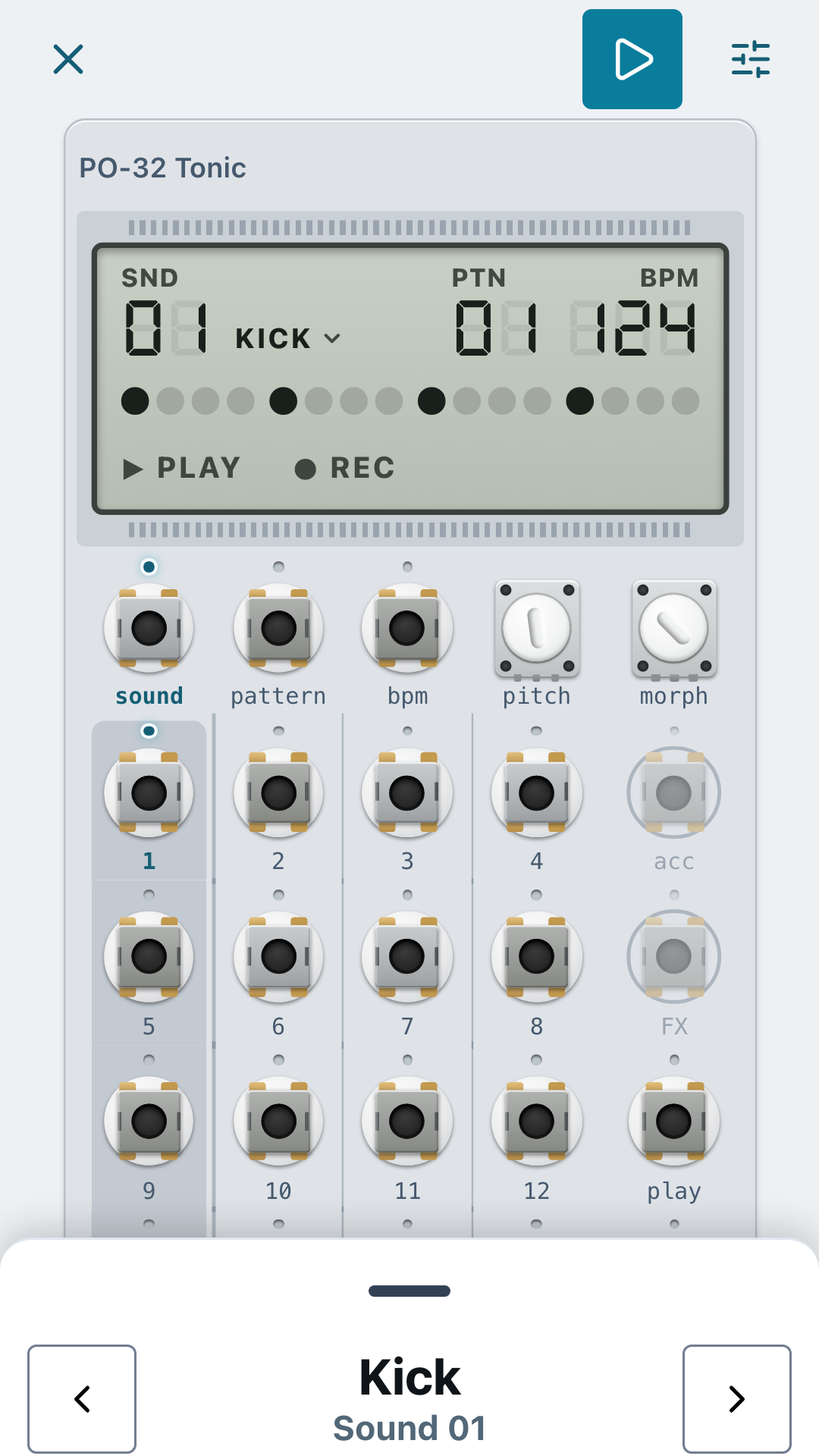Close the PO-32 Tonic view
The height and width of the screenshot is (1456, 819).
coord(68,59)
